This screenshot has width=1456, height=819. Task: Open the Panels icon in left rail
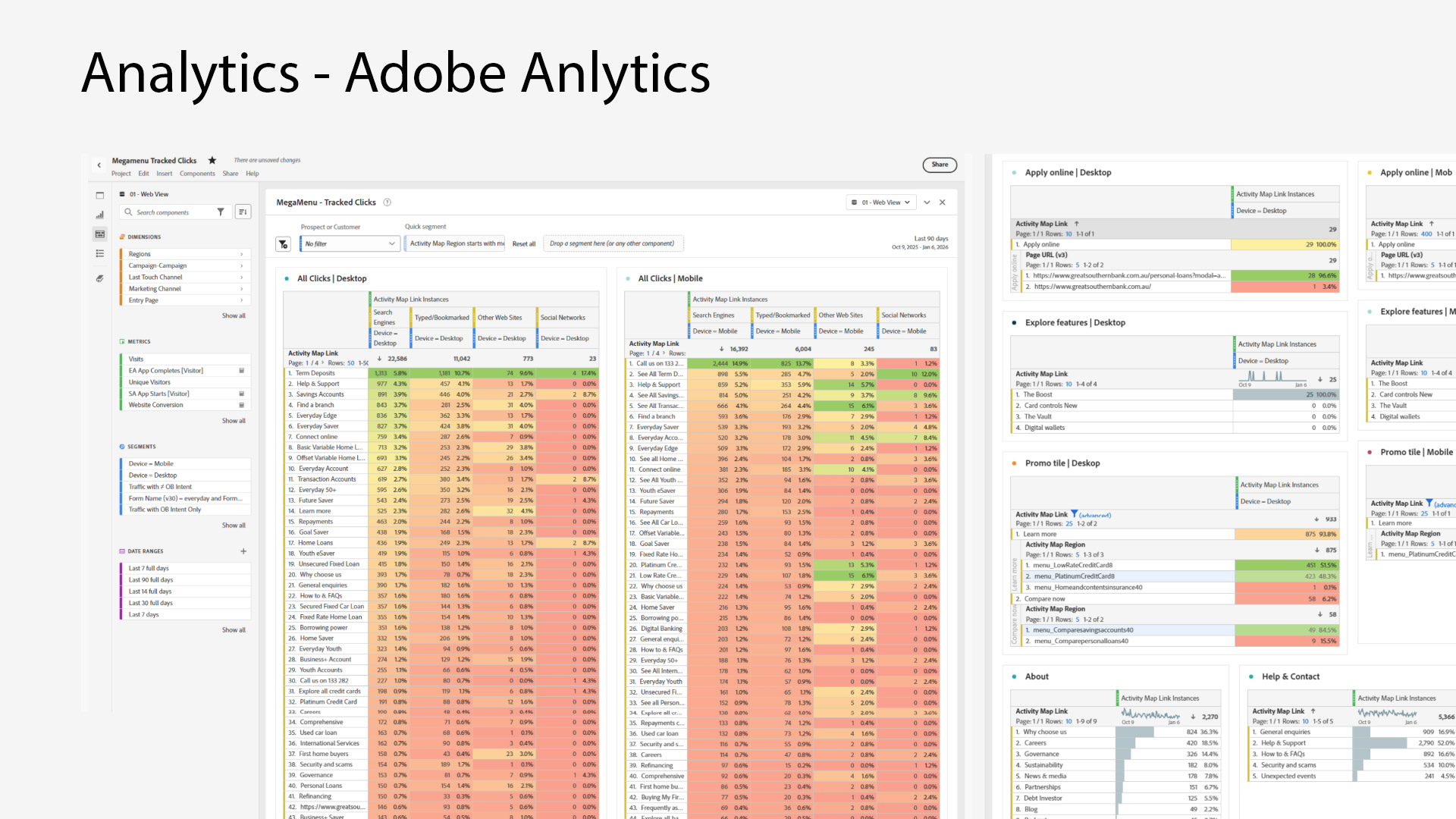click(x=99, y=195)
